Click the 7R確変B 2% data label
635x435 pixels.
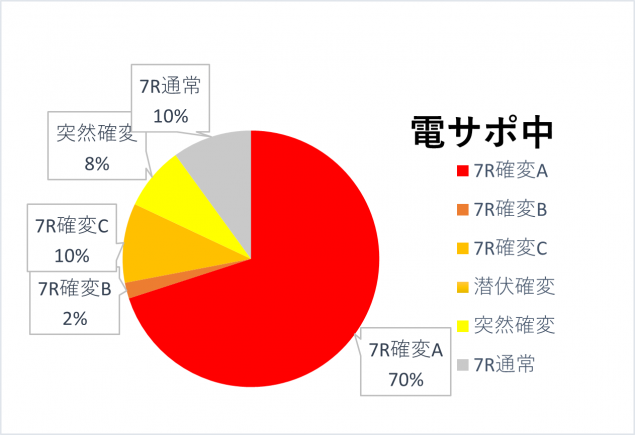click(x=75, y=303)
